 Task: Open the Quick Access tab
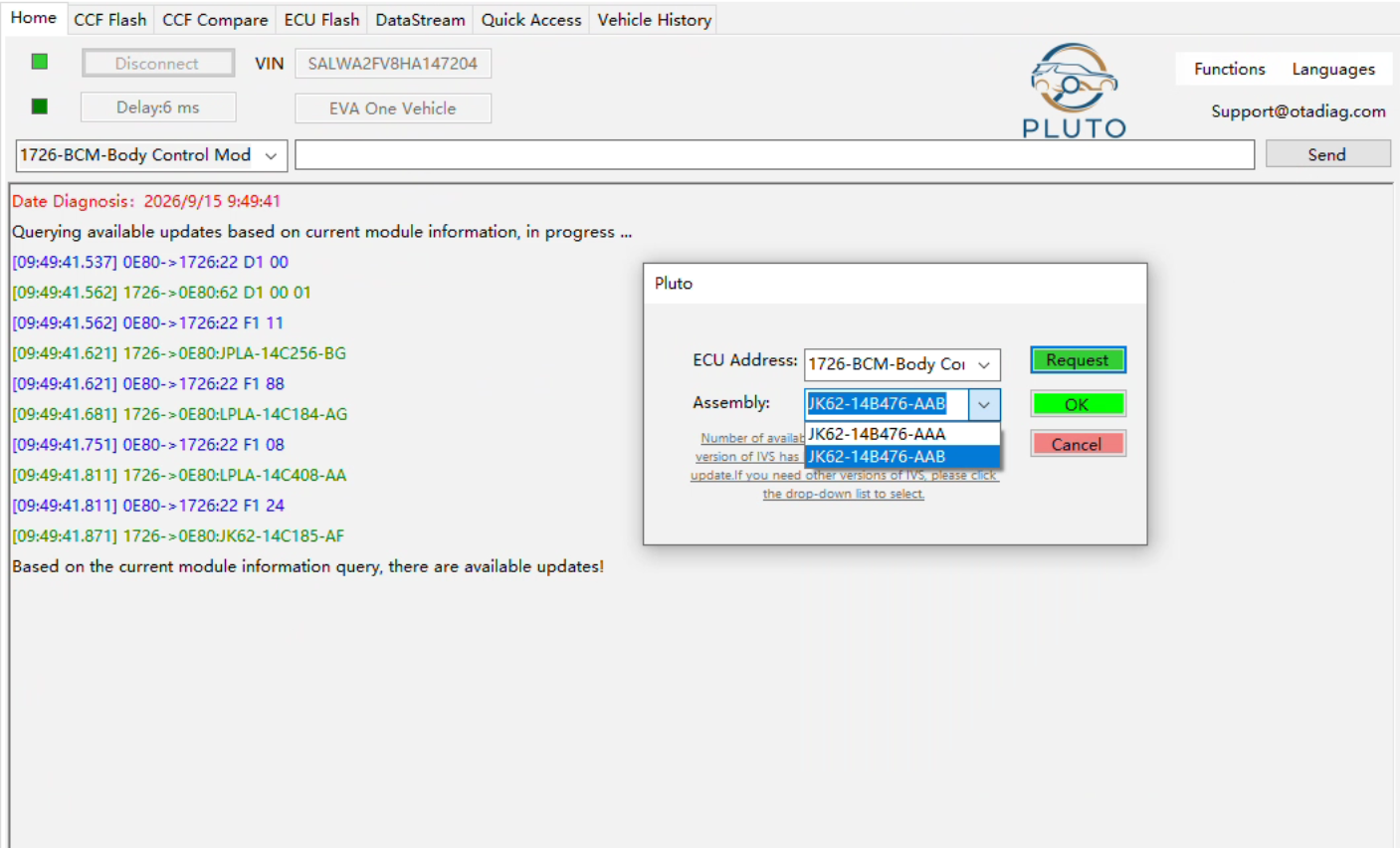pyautogui.click(x=531, y=20)
